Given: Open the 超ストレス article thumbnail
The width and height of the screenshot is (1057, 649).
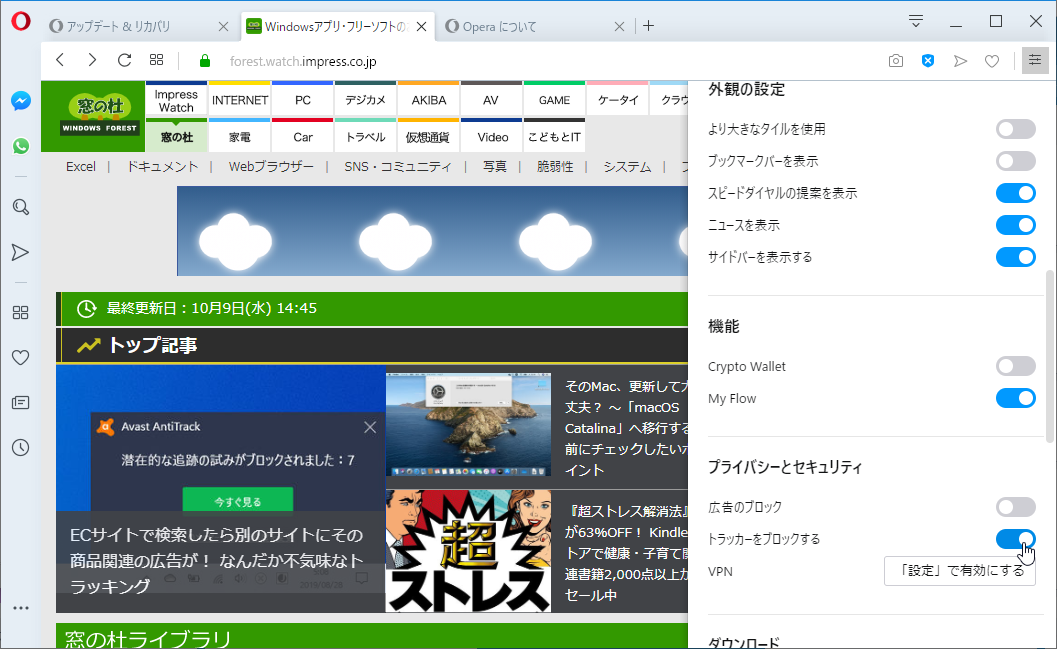Looking at the screenshot, I should tap(469, 551).
